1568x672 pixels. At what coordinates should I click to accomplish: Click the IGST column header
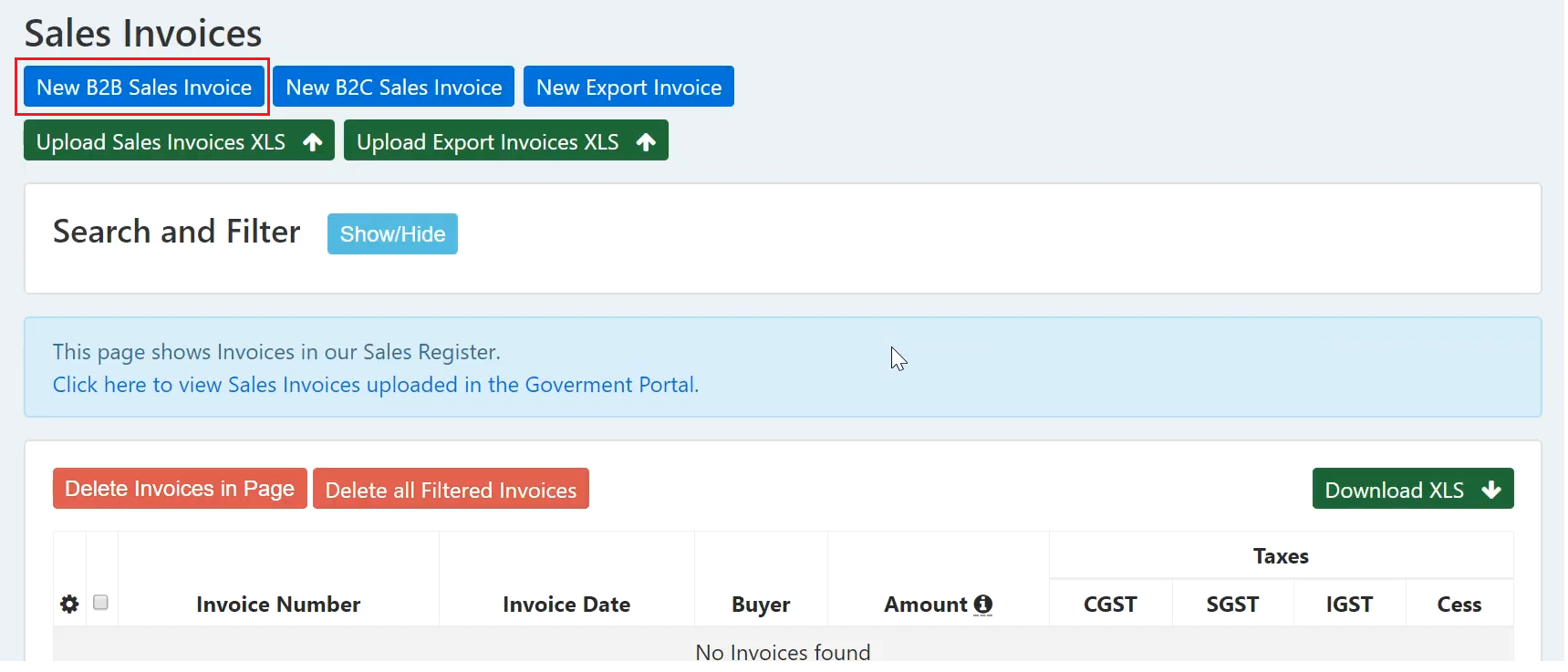click(x=1349, y=605)
